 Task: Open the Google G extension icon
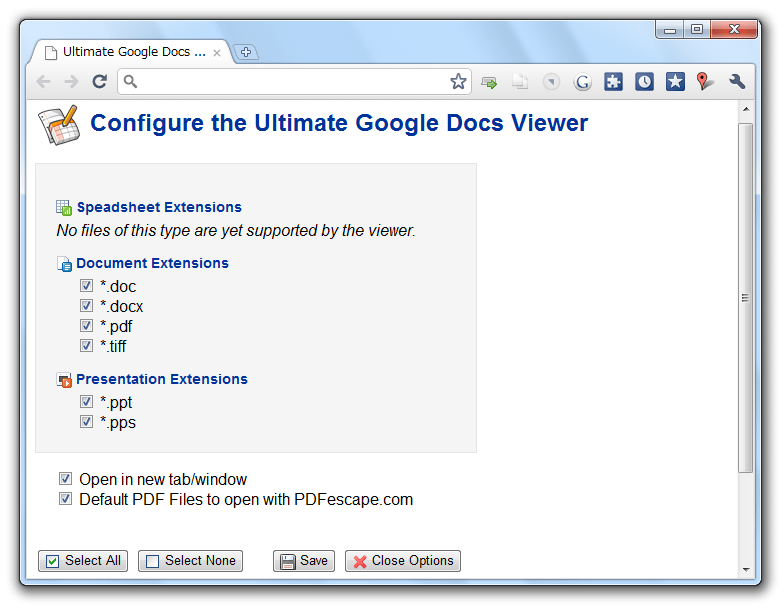[x=582, y=82]
